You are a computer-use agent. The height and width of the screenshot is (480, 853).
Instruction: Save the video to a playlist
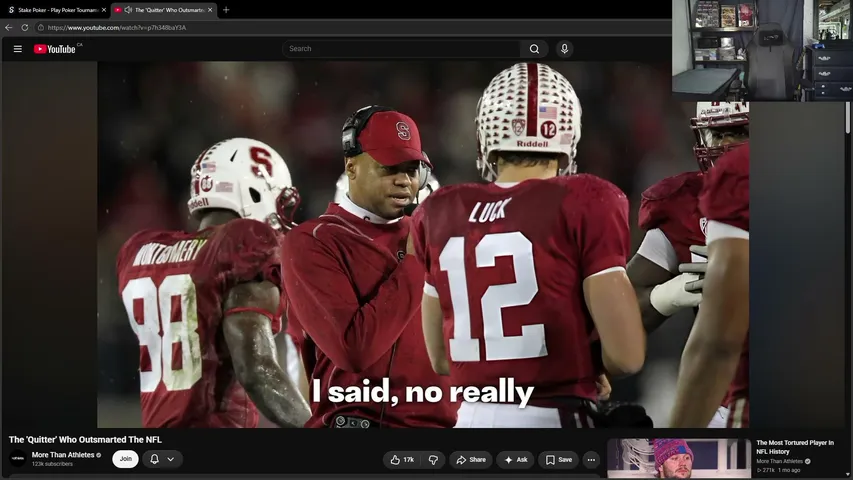(x=559, y=460)
